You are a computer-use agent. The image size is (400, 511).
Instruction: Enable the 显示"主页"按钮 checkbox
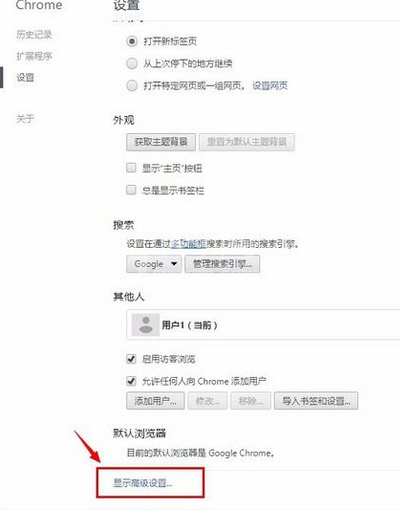point(131,168)
